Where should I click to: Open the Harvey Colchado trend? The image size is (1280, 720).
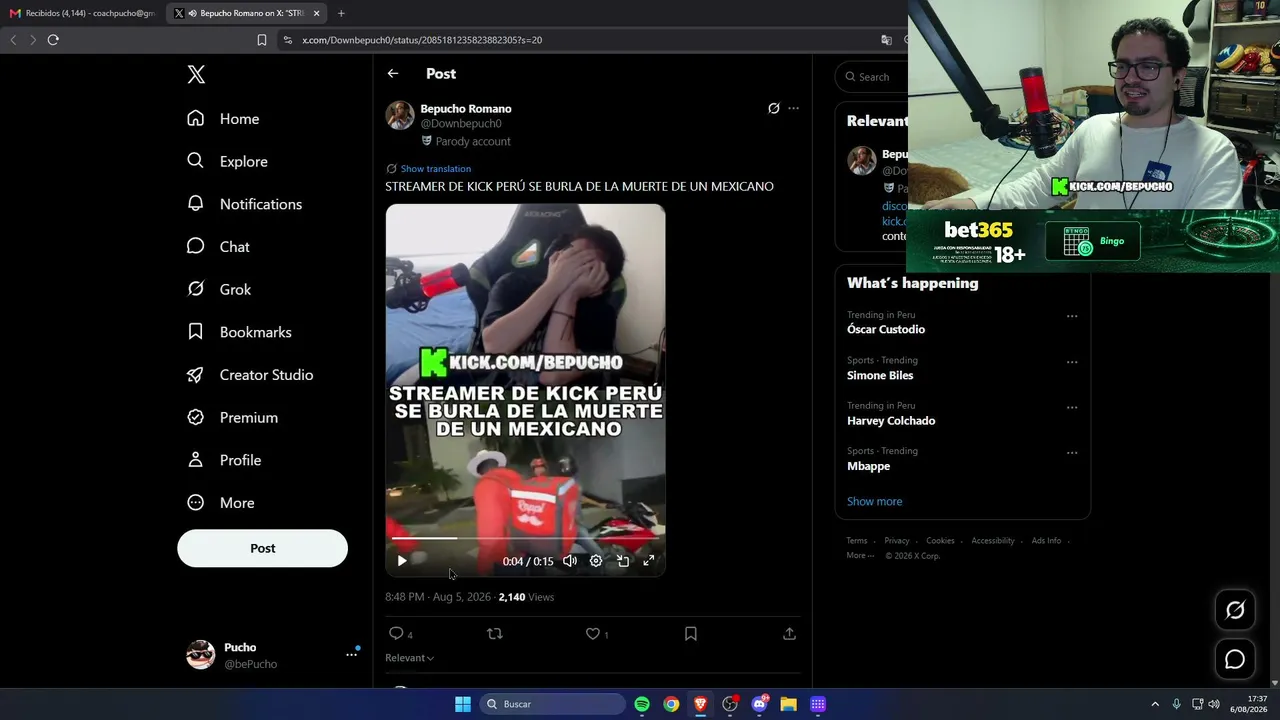tap(891, 421)
